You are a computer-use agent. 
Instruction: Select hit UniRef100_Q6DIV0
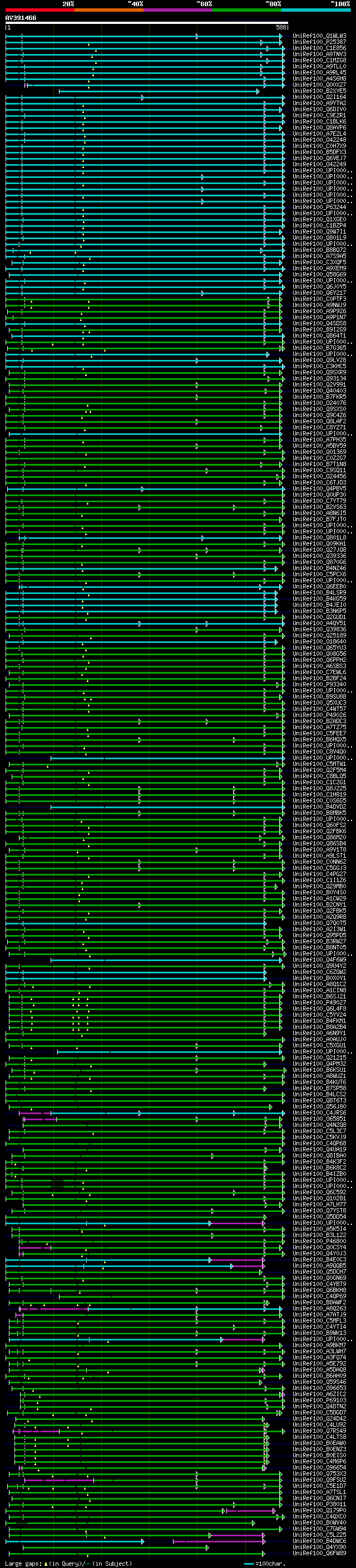(x=319, y=109)
